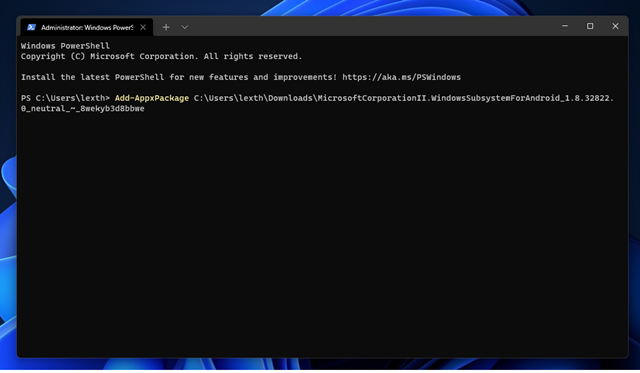Click 'Install the latest PowerShell' message text
This screenshot has height=373, width=640.
pyautogui.click(x=179, y=77)
